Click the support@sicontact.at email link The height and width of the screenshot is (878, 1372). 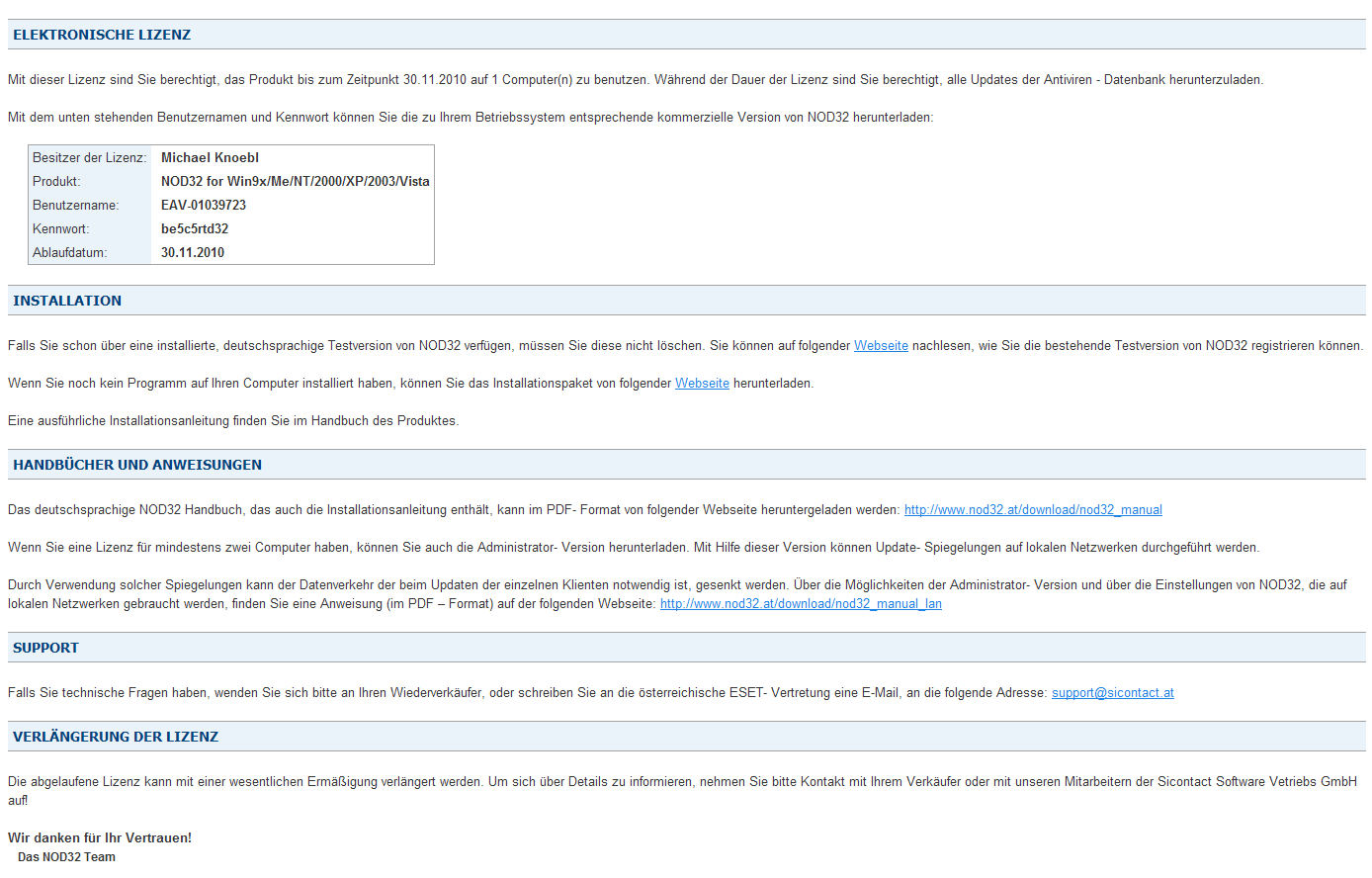point(1113,693)
